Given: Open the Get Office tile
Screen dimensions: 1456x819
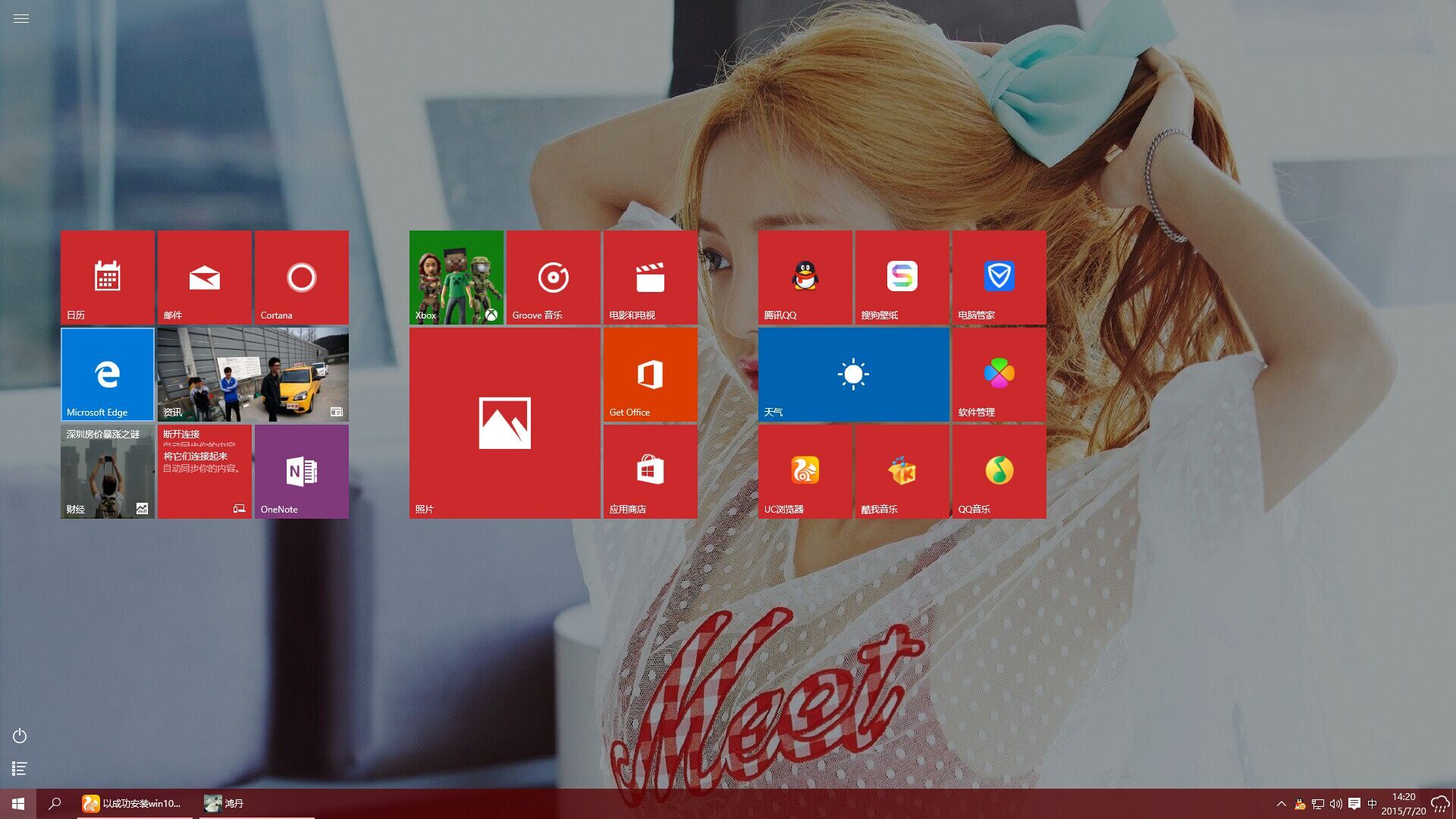Looking at the screenshot, I should click(x=650, y=375).
